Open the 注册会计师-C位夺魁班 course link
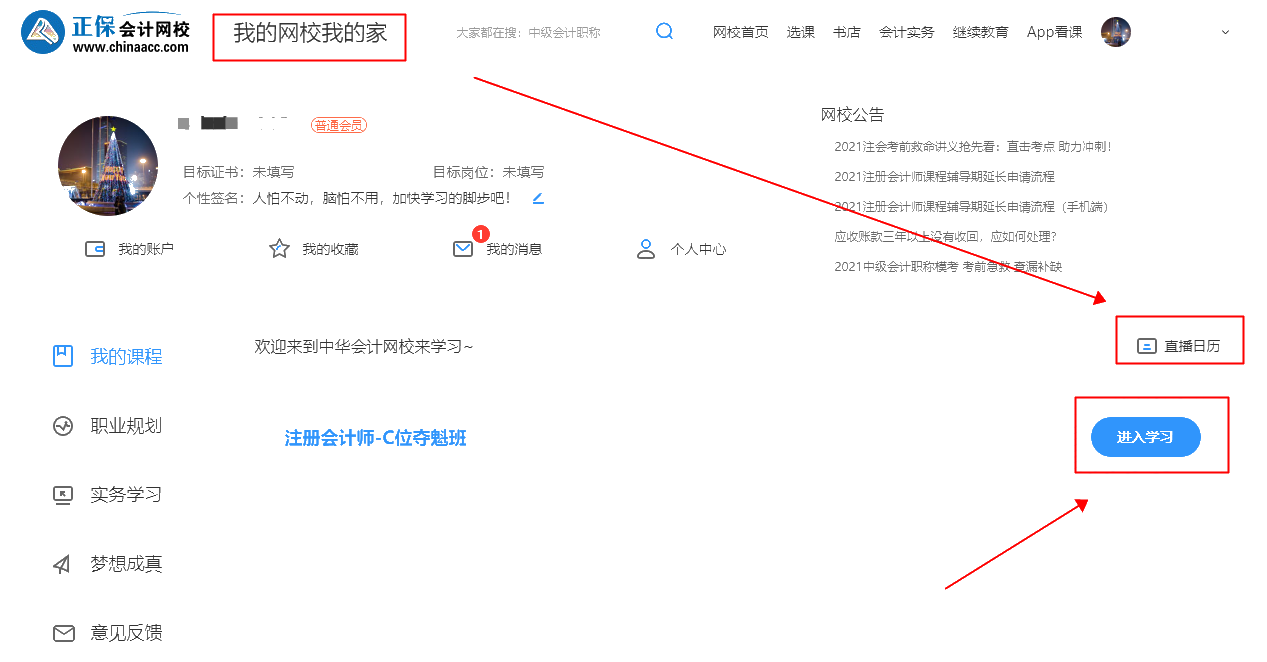1267x662 pixels. pyautogui.click(x=375, y=437)
